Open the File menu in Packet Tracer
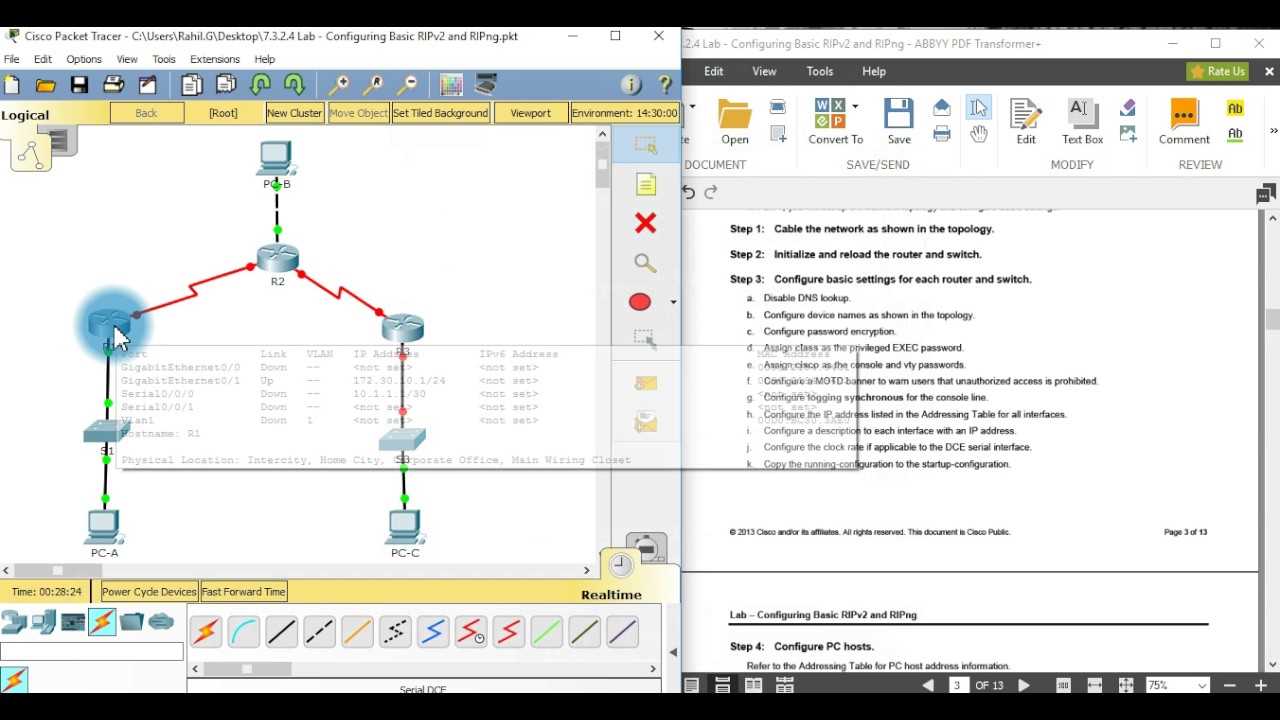This screenshot has width=1280, height=720. point(12,59)
